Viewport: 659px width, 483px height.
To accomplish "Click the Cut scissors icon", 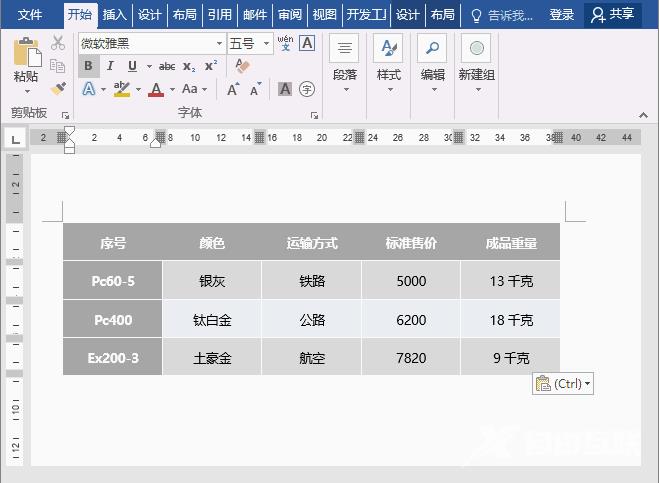I will pyautogui.click(x=58, y=43).
